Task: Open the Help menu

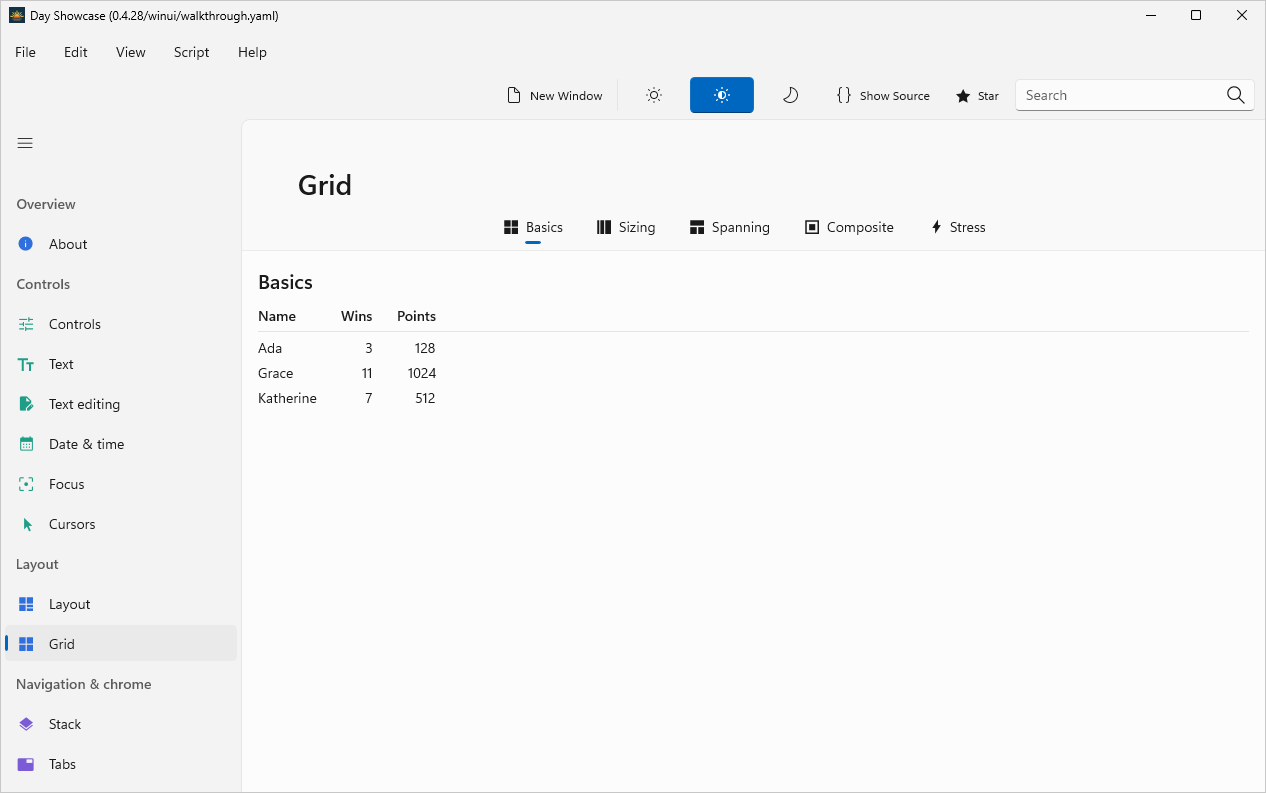Action: 252,52
